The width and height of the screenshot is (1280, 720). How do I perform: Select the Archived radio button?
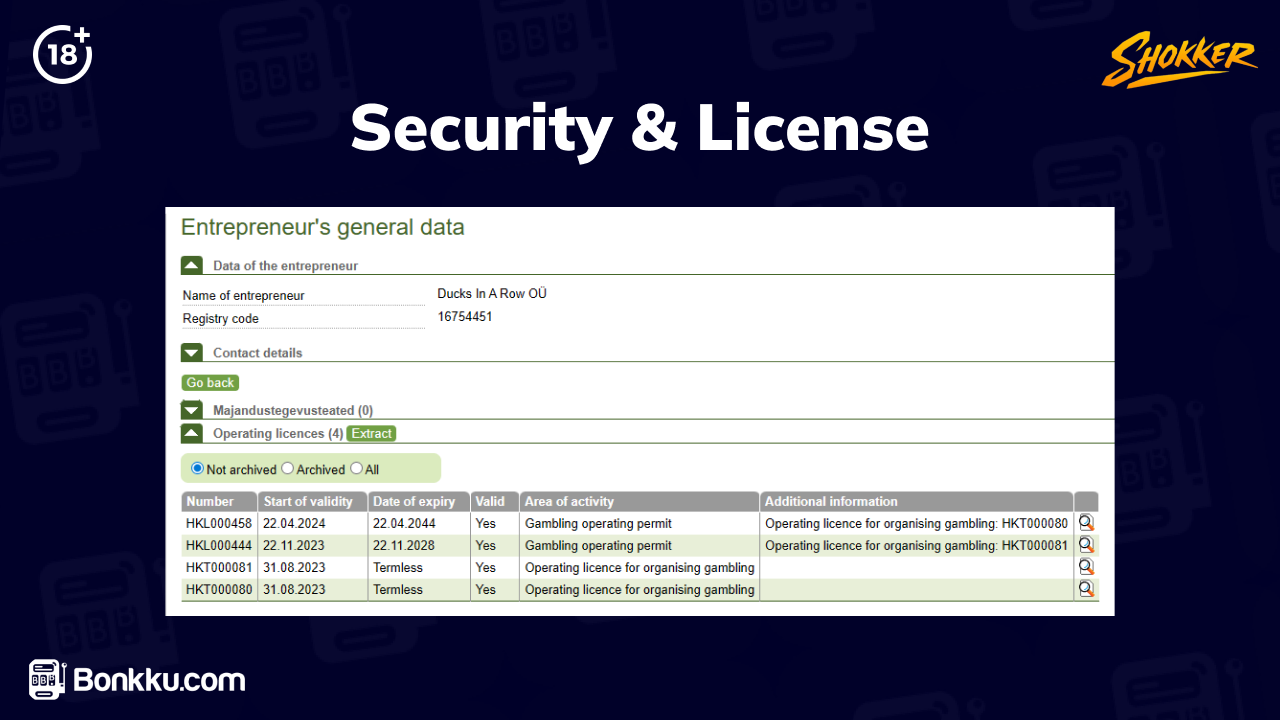(x=288, y=468)
